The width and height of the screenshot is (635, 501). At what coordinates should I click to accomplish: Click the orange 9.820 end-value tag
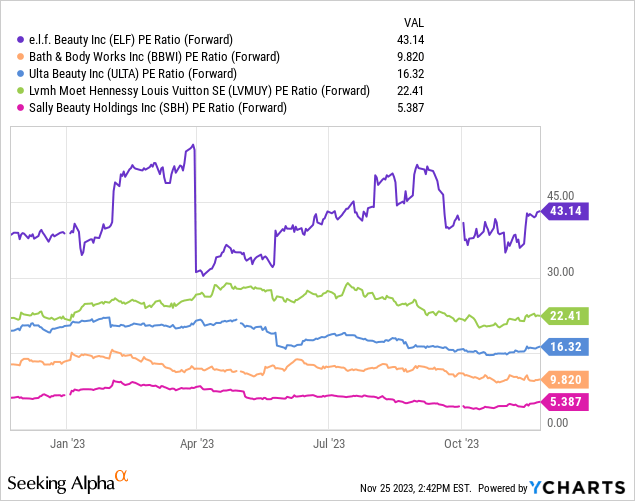(x=566, y=380)
